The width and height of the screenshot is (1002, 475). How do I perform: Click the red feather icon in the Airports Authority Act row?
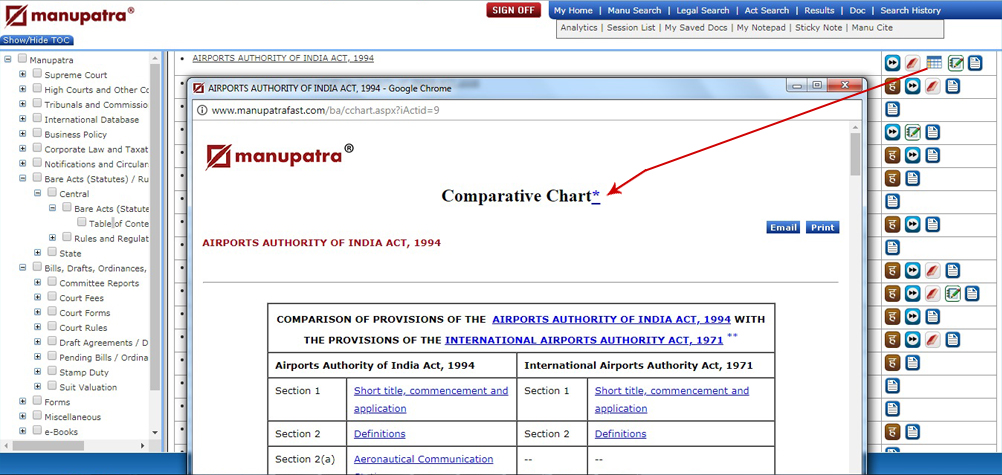click(x=913, y=63)
